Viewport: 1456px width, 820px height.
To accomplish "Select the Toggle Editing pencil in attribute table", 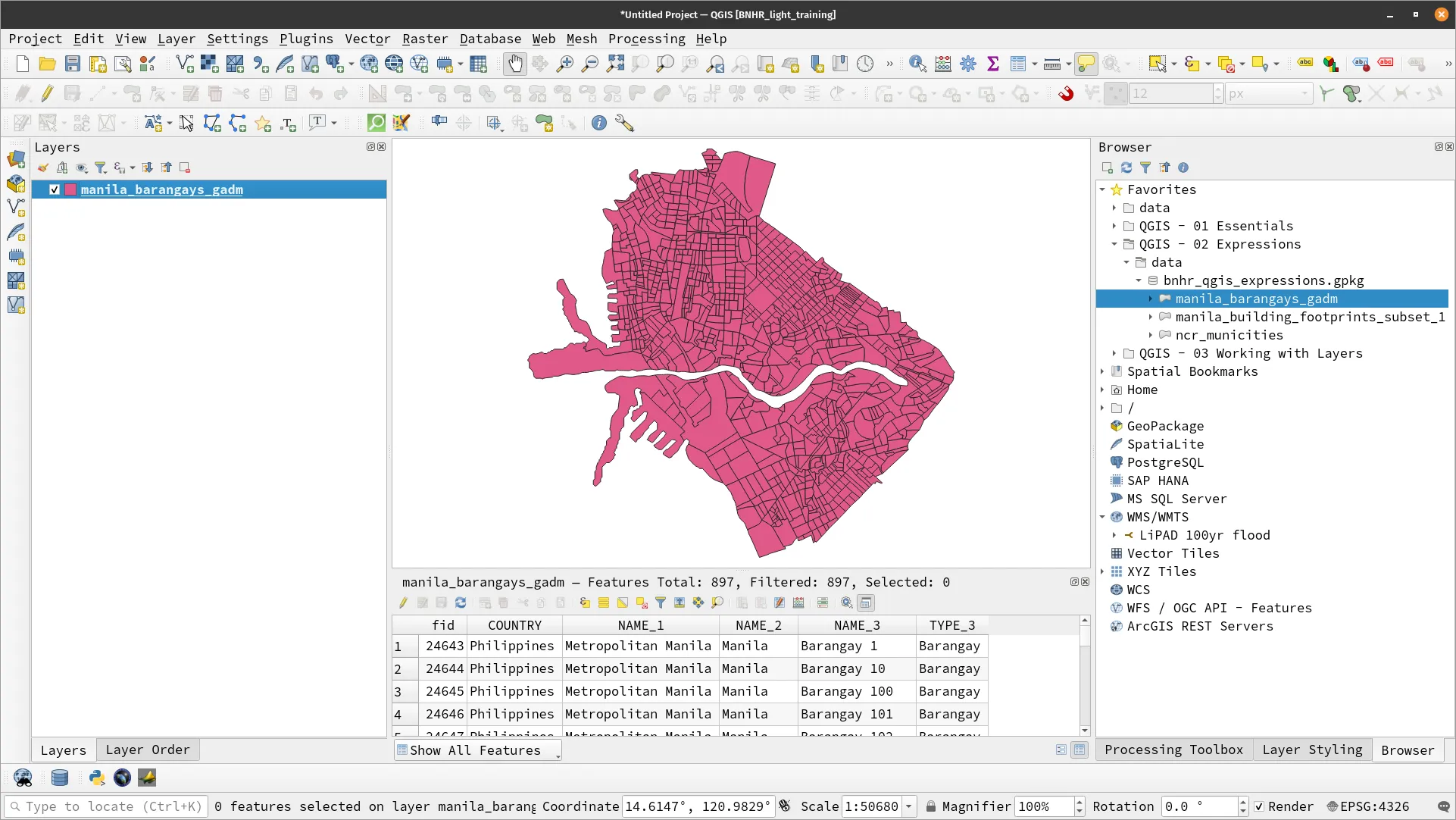I will (403, 602).
